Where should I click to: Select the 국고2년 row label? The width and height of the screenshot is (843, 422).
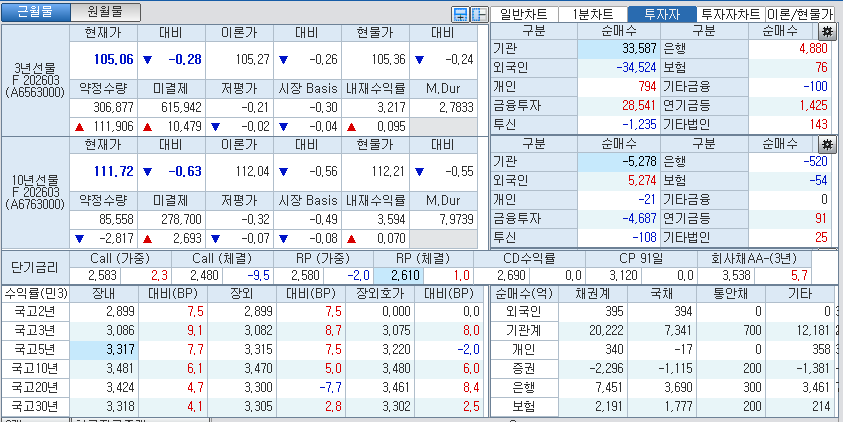pyautogui.click(x=35, y=311)
